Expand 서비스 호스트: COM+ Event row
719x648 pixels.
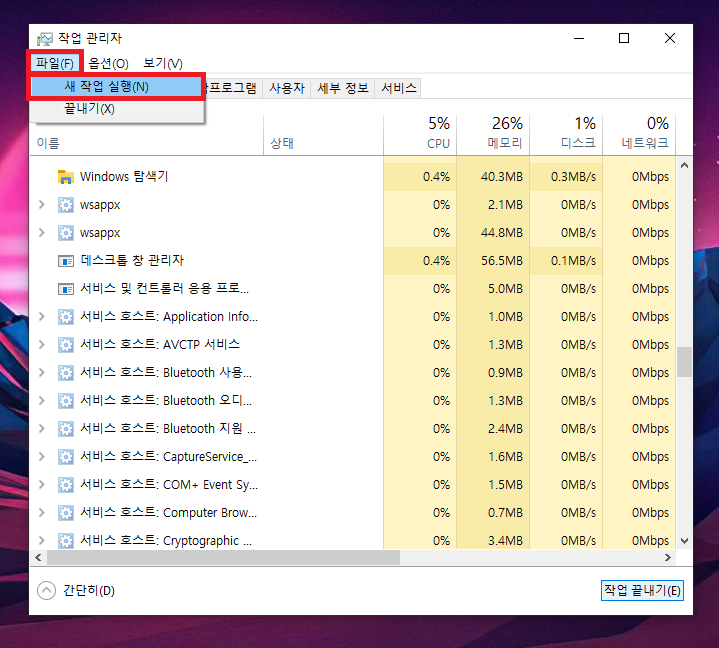pos(42,484)
